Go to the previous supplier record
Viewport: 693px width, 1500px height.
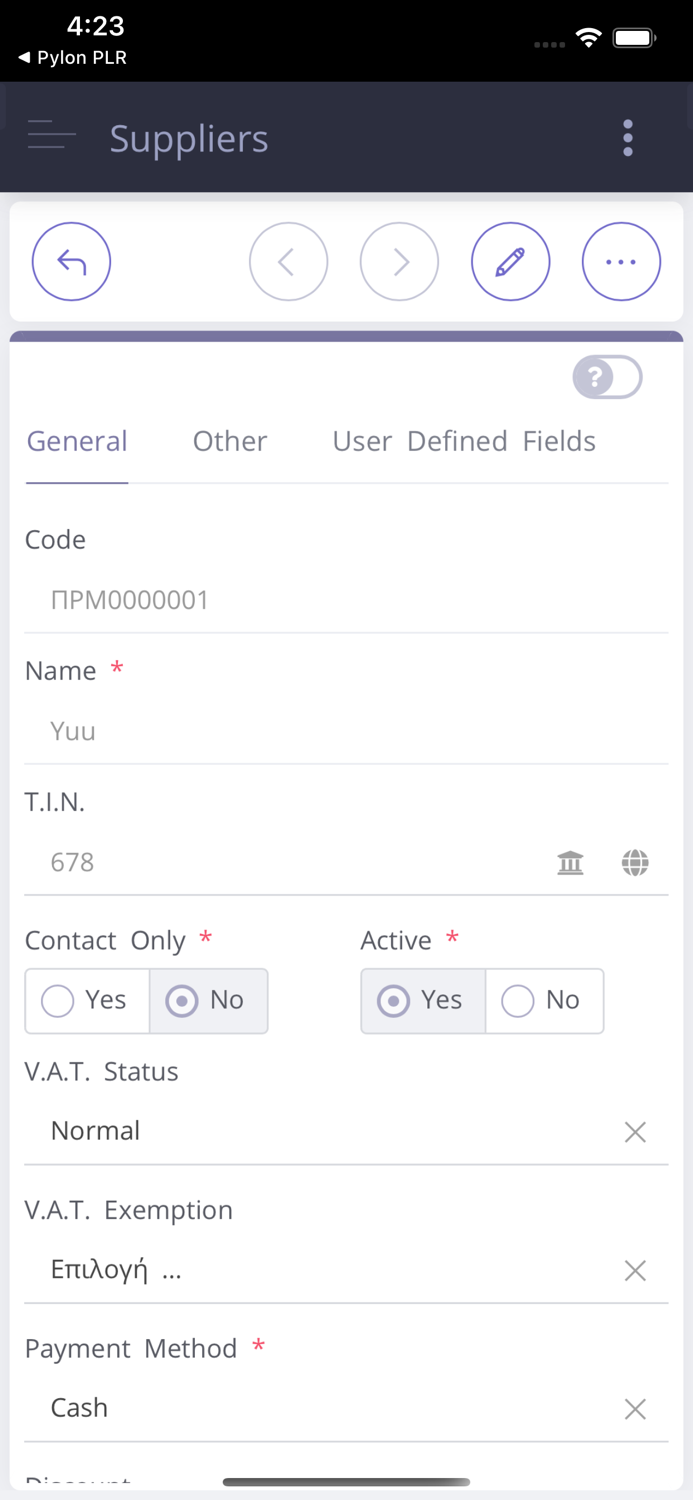(288, 262)
